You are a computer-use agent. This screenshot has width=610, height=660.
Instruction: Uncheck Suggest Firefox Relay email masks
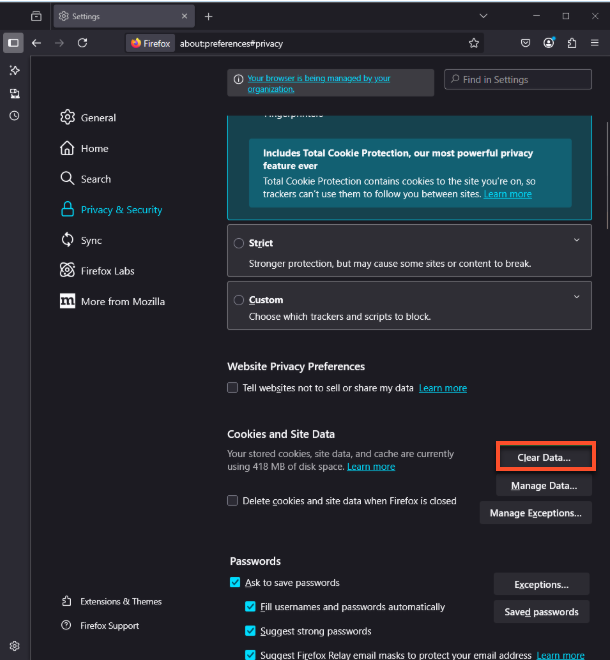250,655
